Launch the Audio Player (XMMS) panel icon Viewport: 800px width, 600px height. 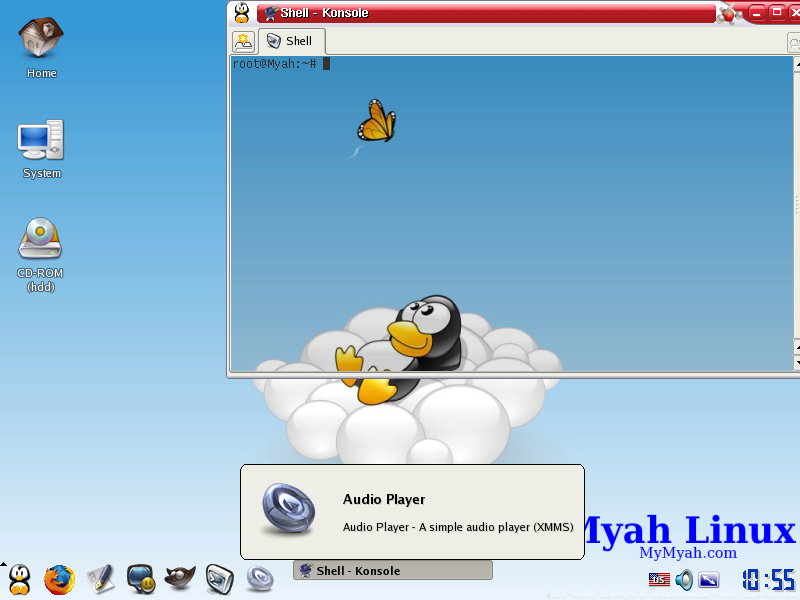pos(260,579)
